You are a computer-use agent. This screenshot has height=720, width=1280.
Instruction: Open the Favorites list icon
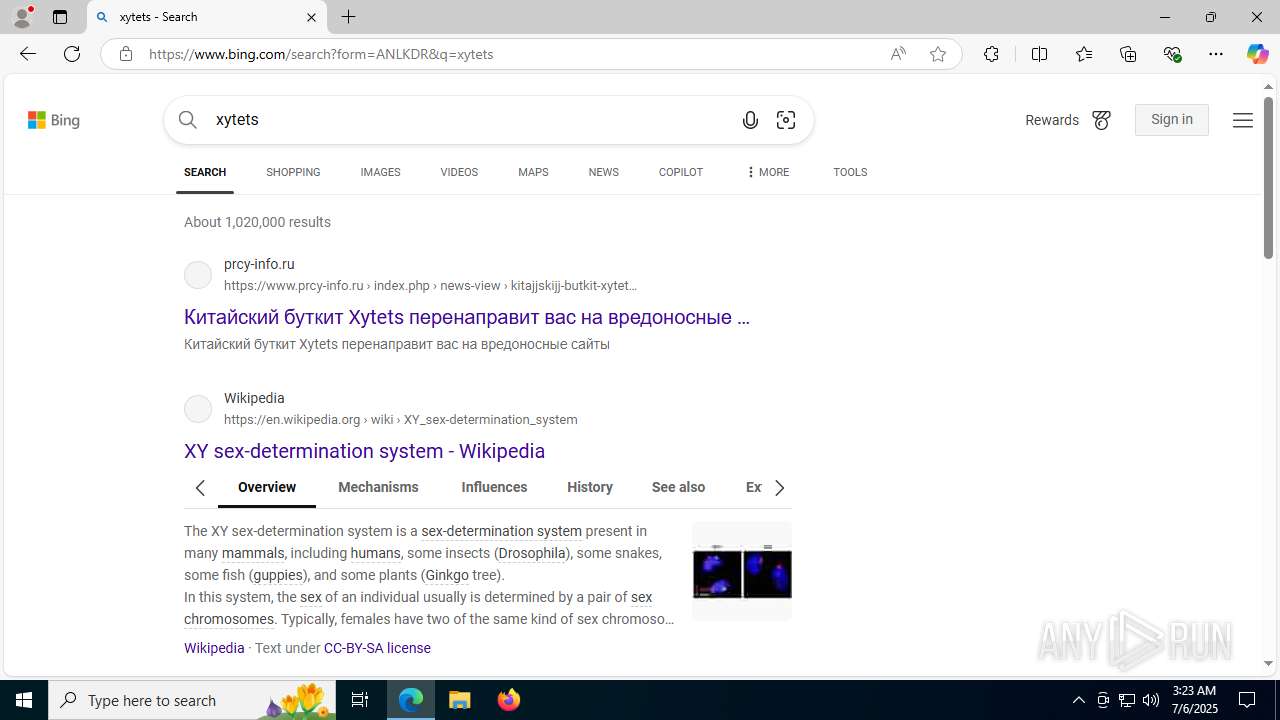pyautogui.click(x=1084, y=54)
